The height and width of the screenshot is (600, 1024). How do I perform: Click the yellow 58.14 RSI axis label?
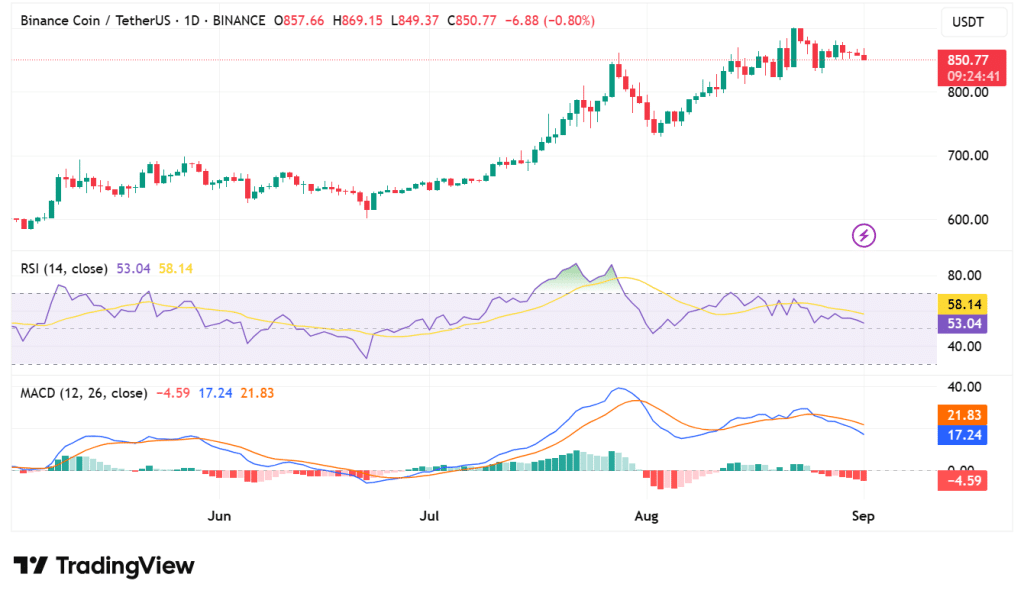(x=963, y=304)
